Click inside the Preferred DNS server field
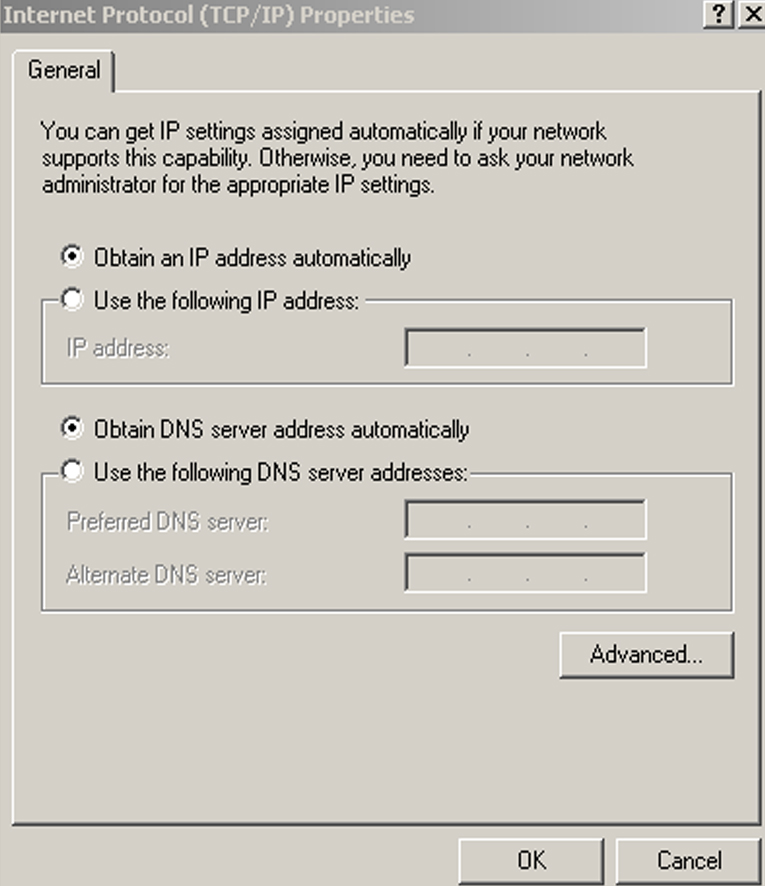765x886 pixels. [525, 519]
